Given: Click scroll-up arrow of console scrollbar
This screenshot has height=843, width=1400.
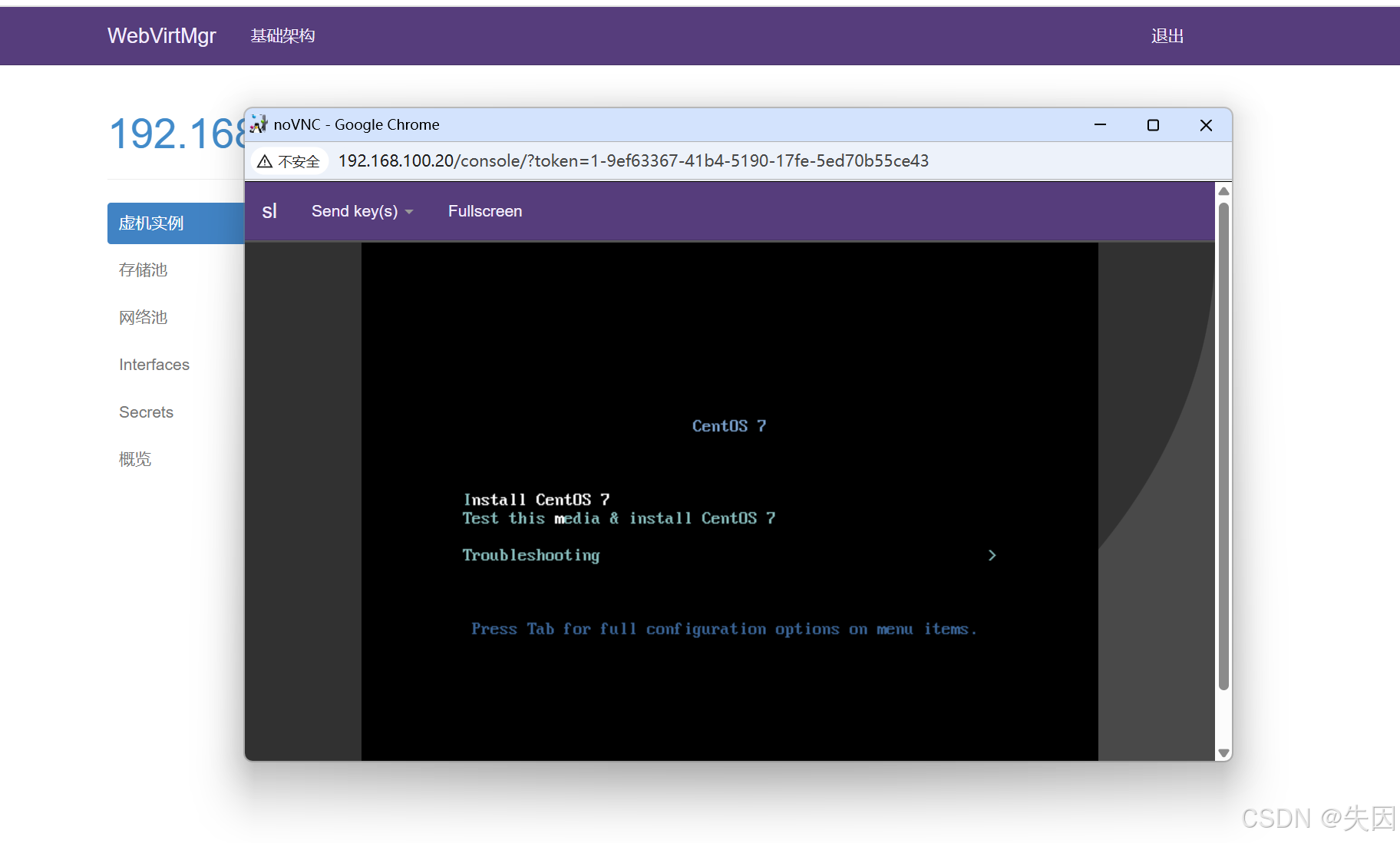Looking at the screenshot, I should (x=1224, y=191).
